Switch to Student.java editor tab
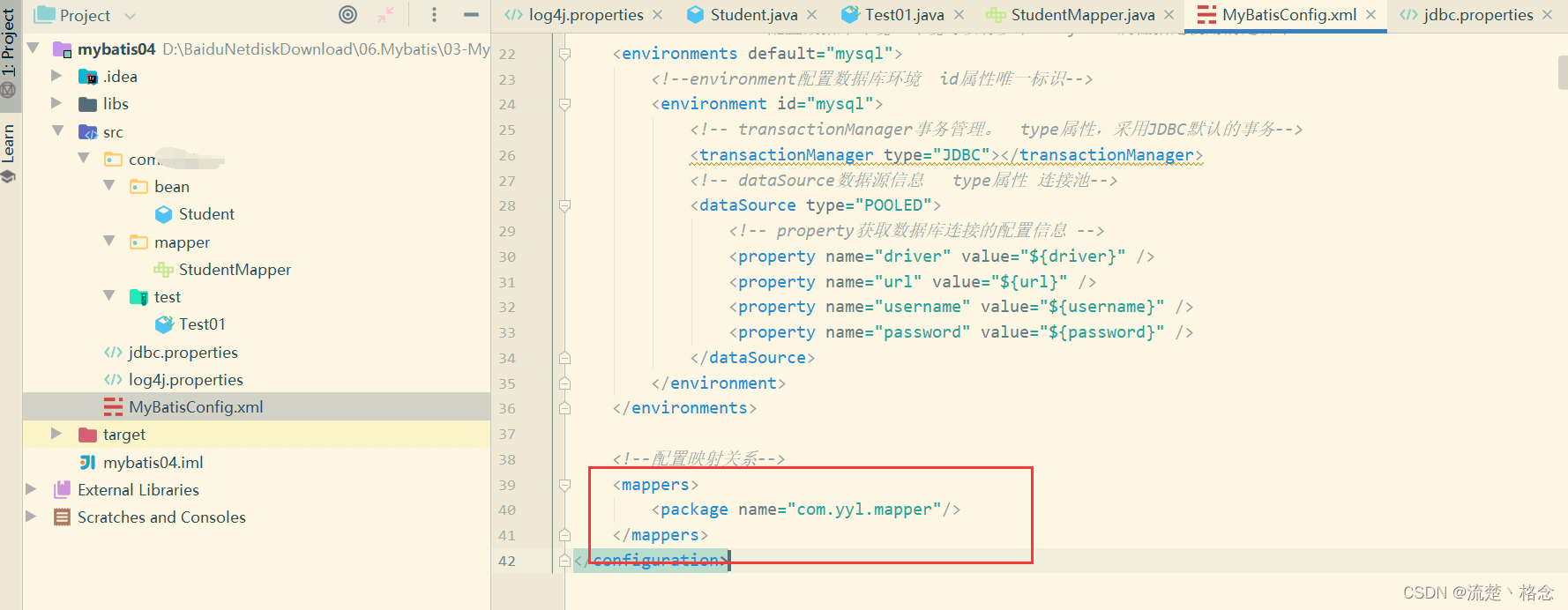The image size is (1568, 610). tap(754, 15)
